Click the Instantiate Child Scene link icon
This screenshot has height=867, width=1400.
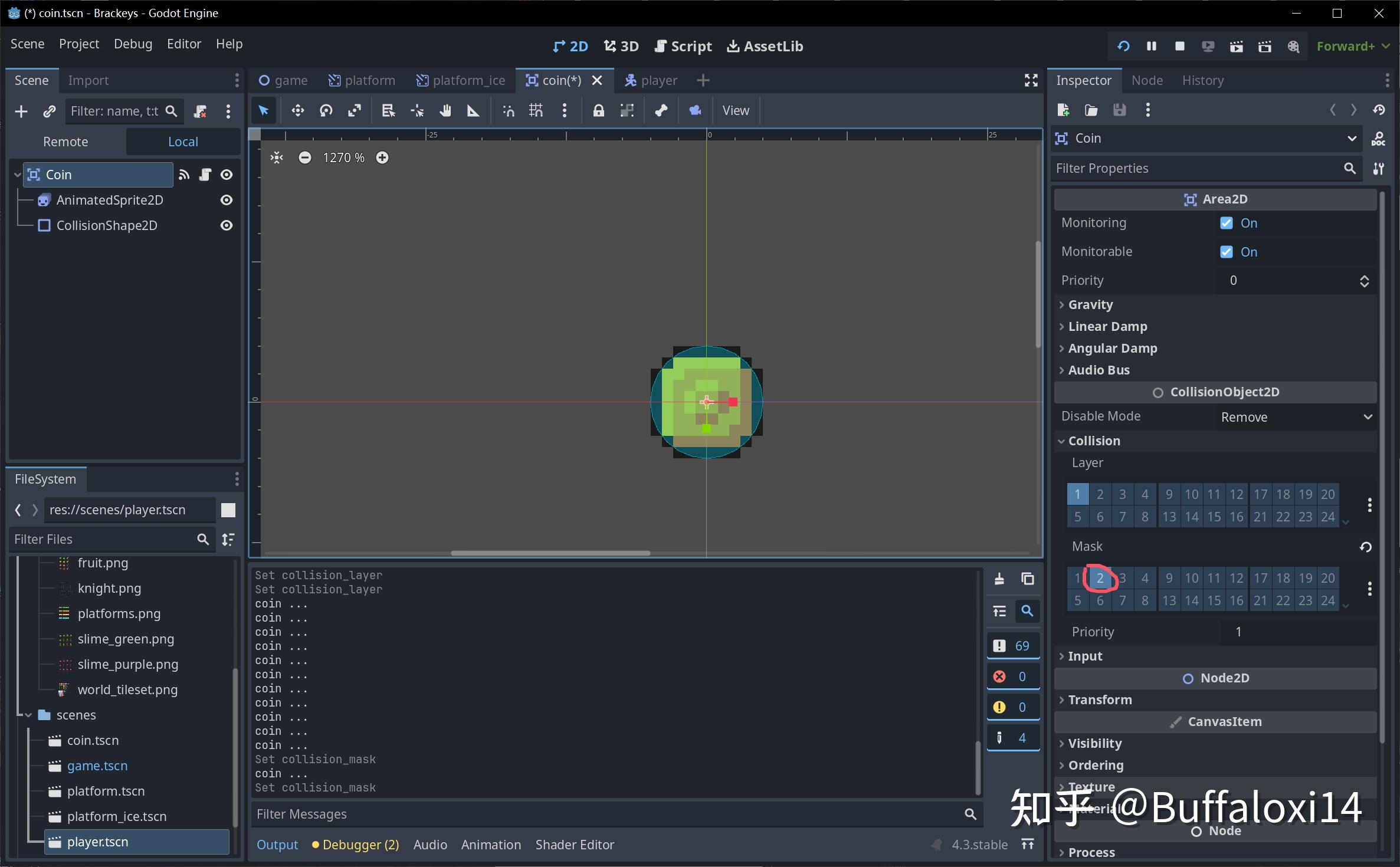tap(50, 111)
